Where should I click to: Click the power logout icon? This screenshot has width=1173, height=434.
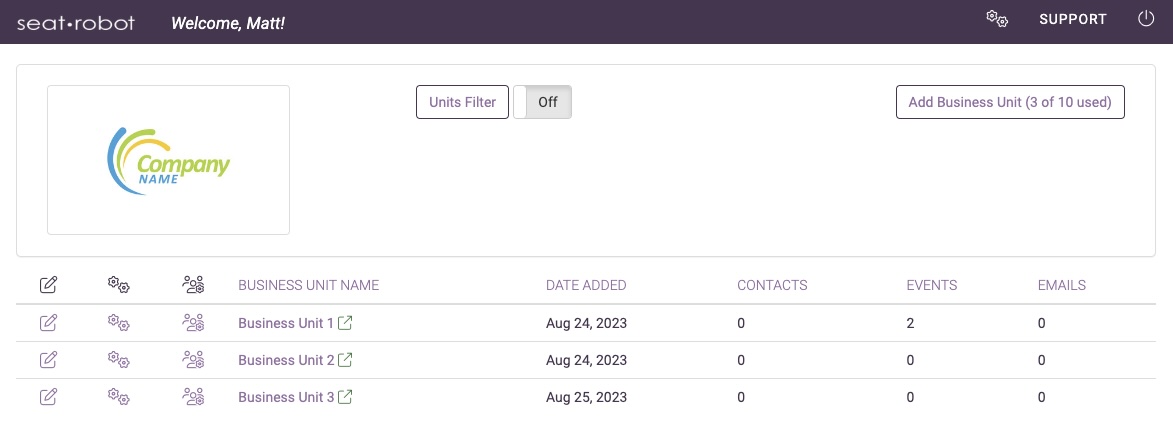[x=1145, y=19]
